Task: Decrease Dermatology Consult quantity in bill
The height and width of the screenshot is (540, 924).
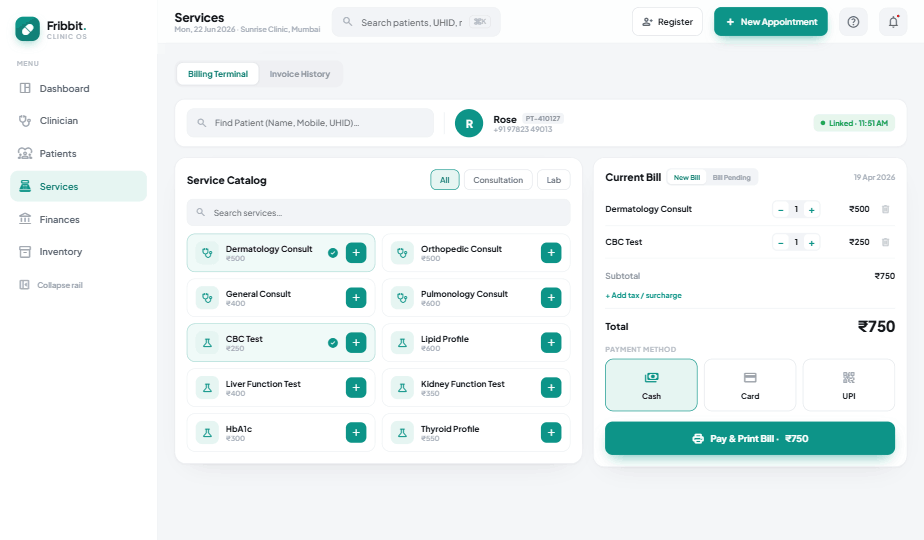Action: coord(781,209)
